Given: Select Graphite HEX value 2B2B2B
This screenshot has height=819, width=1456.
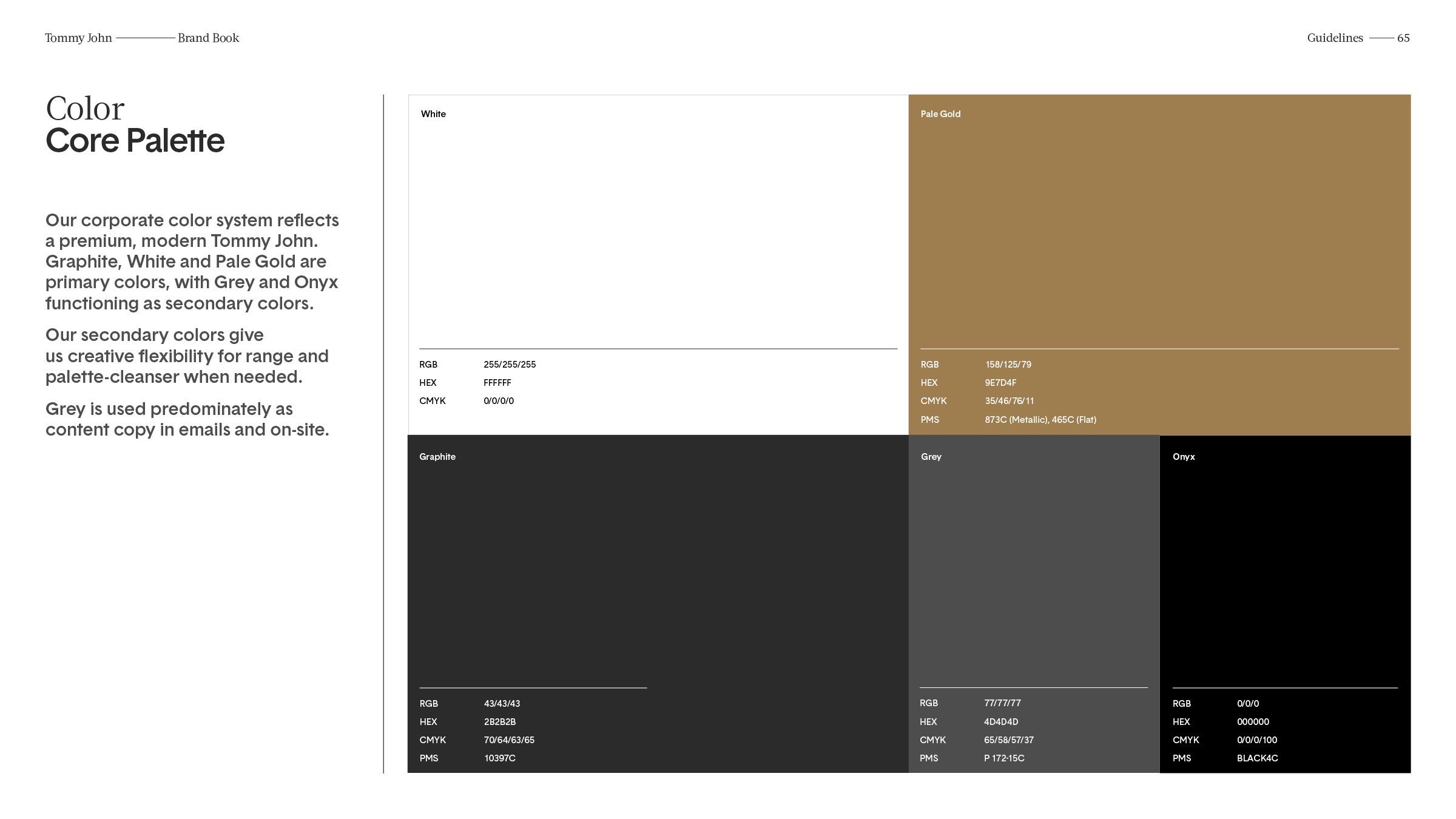Looking at the screenshot, I should coord(500,722).
